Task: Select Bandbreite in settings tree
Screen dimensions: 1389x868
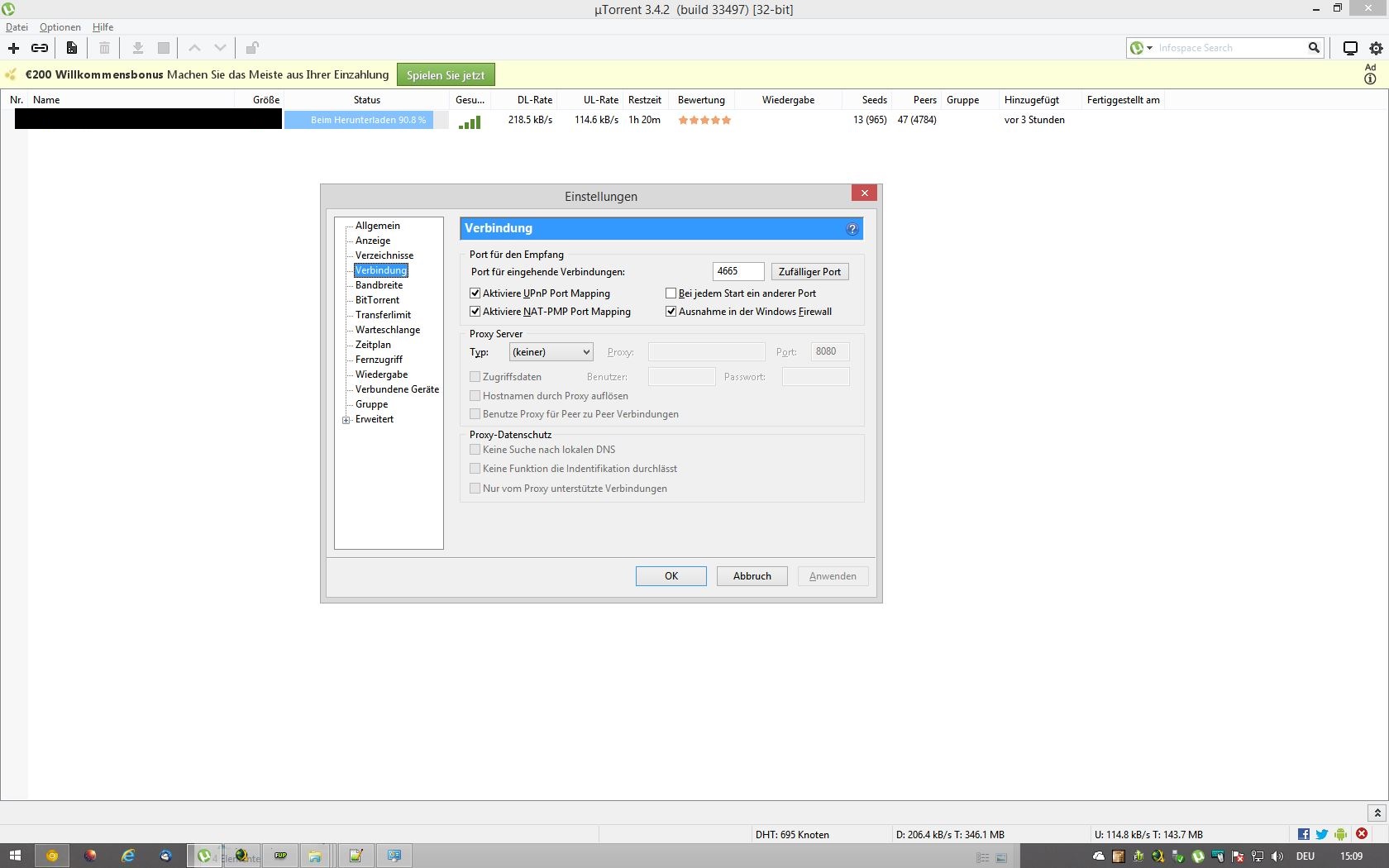Action: coord(379,285)
